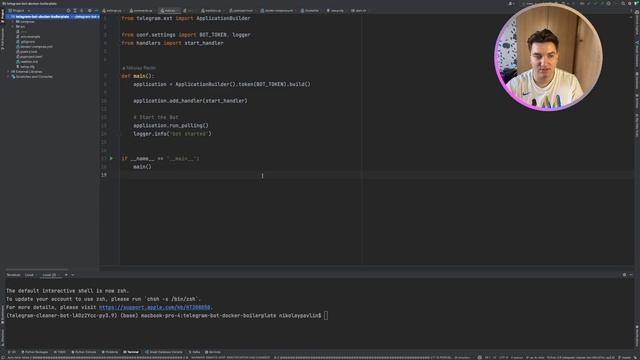Click Python interpreter selector in status bar
The height and width of the screenshot is (360, 640).
point(582,358)
